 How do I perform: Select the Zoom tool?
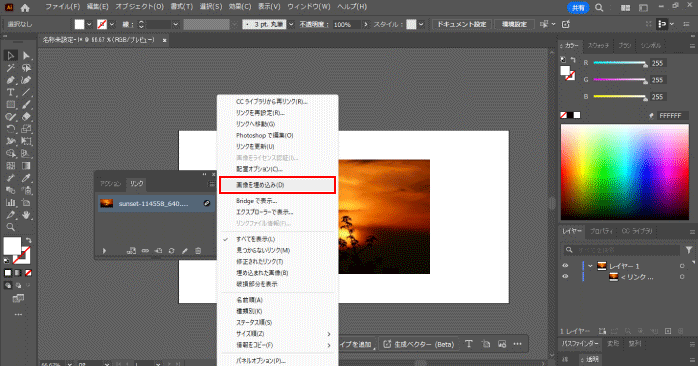(x=11, y=227)
